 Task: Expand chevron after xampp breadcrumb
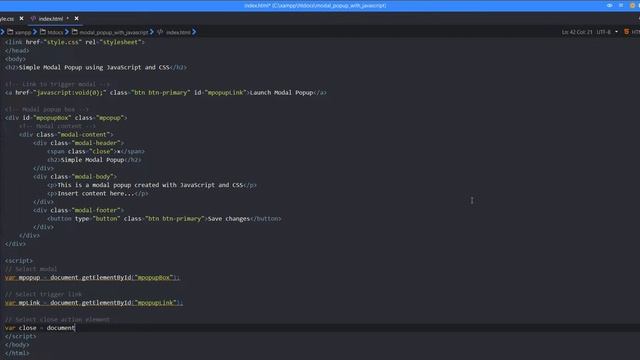pyautogui.click(x=35, y=32)
